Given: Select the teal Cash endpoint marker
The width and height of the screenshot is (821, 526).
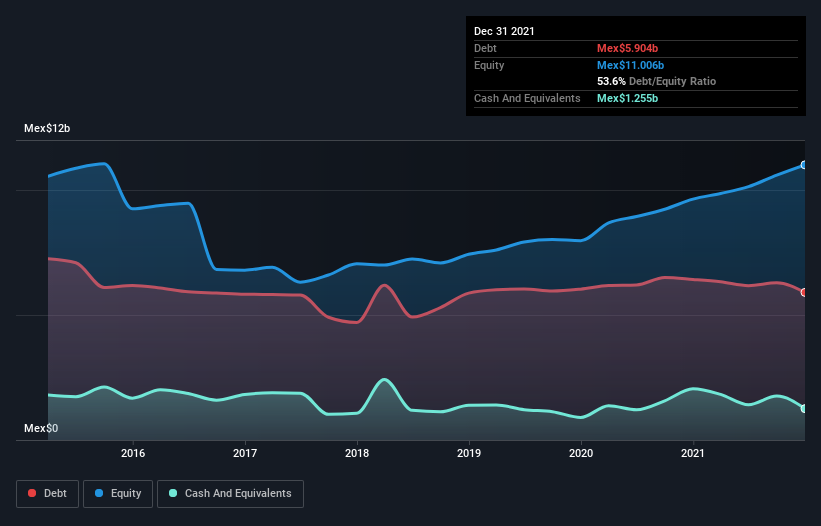Looking at the screenshot, I should [804, 409].
